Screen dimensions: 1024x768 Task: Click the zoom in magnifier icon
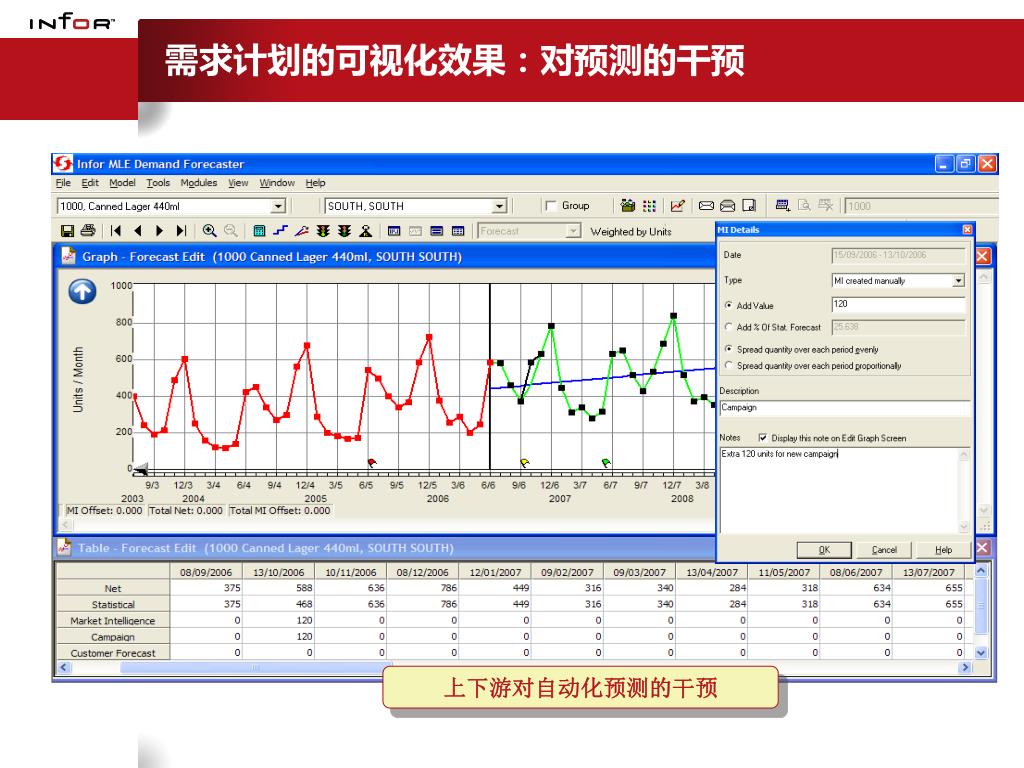(x=210, y=231)
